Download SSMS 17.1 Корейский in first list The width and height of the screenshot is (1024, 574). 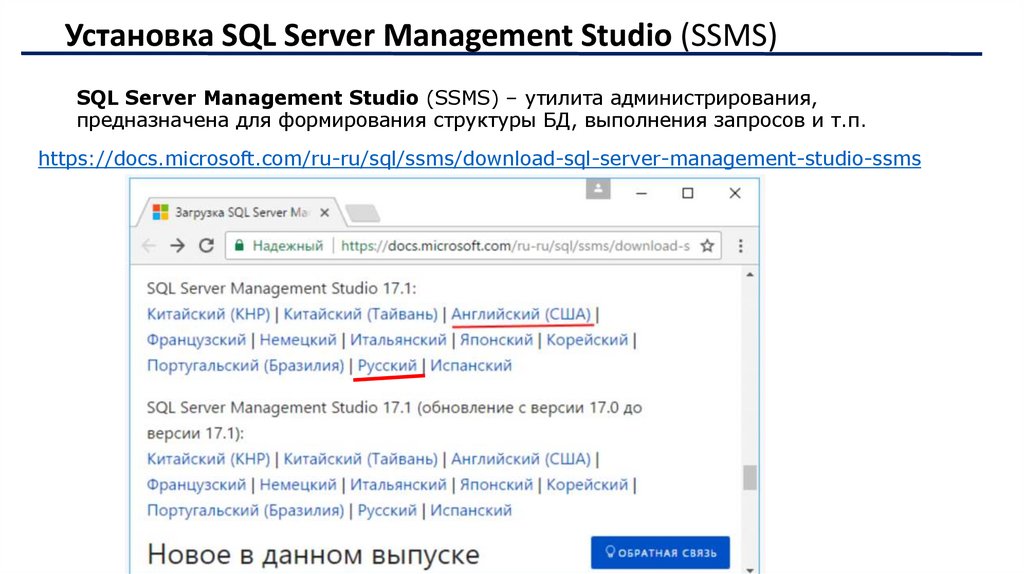(x=587, y=340)
